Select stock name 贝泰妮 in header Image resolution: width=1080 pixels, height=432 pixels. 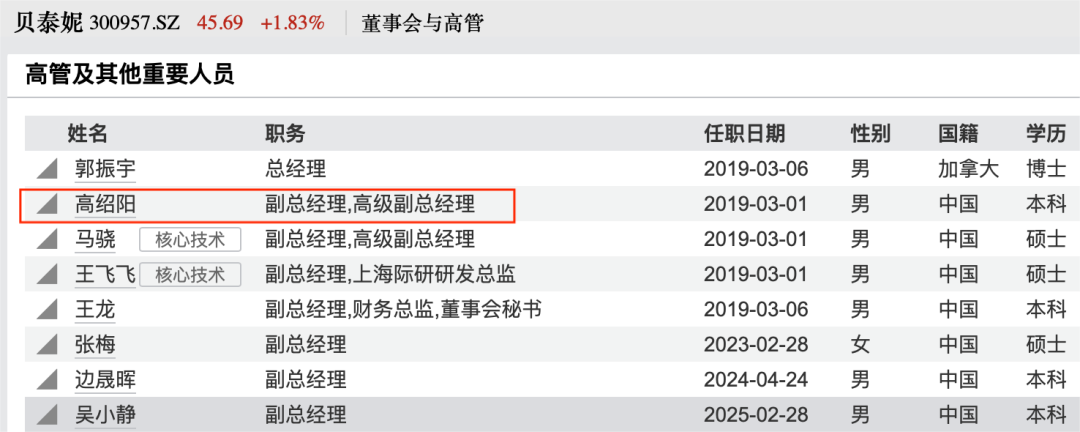click(48, 22)
